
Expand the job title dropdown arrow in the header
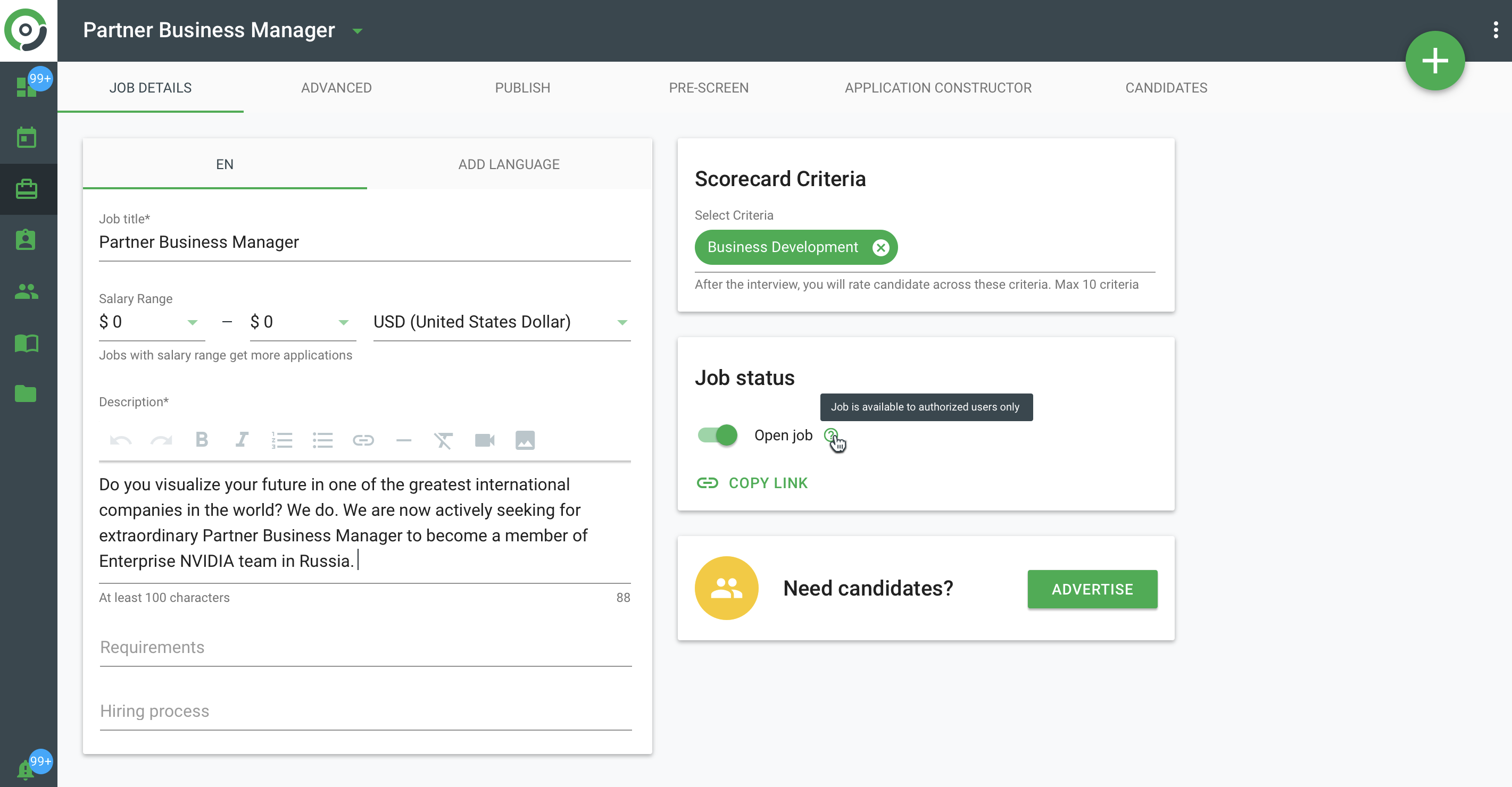point(358,31)
